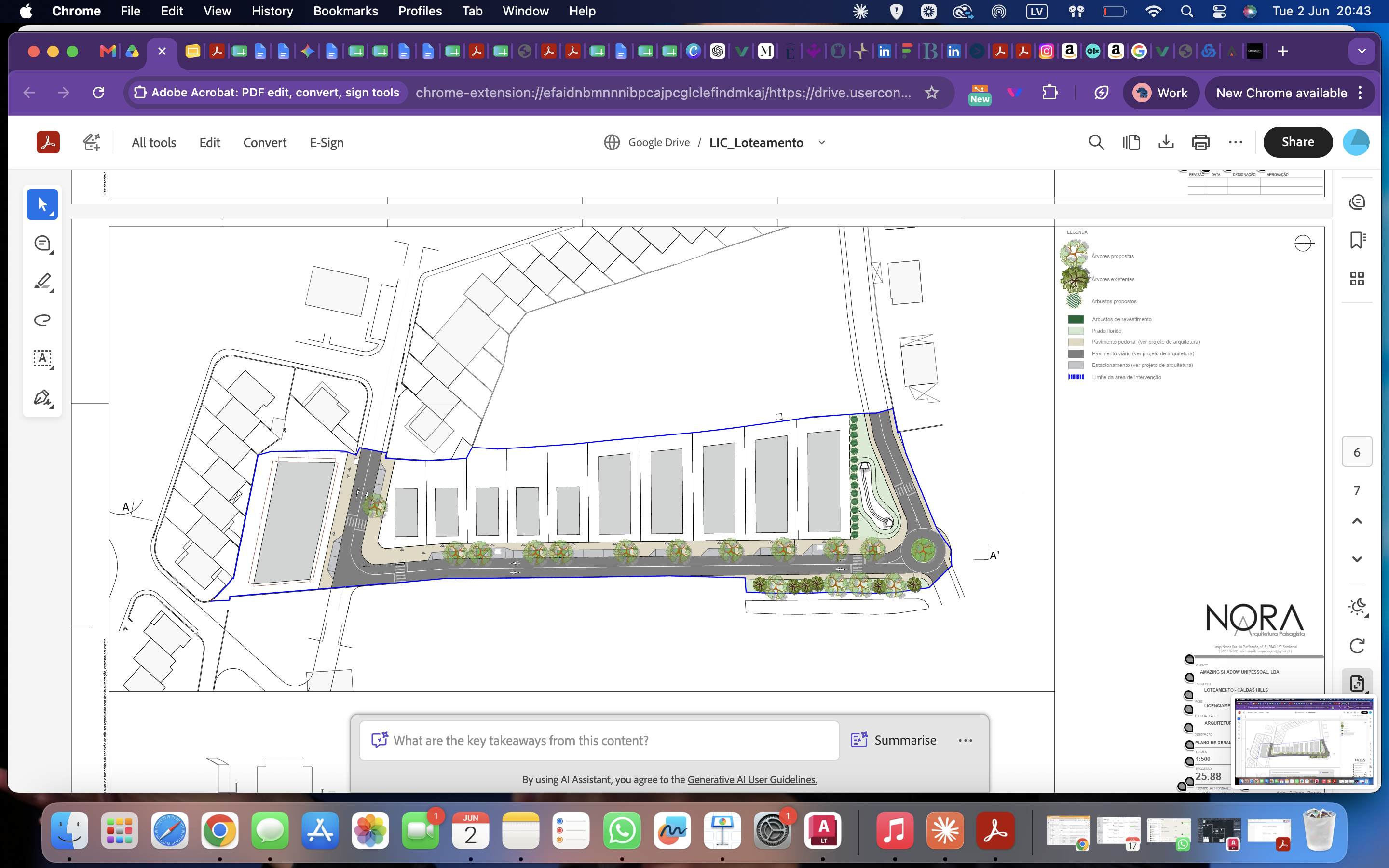1389x868 pixels.
Task: Click the 'Limite da área de intervenção' legend text
Action: 1126,377
